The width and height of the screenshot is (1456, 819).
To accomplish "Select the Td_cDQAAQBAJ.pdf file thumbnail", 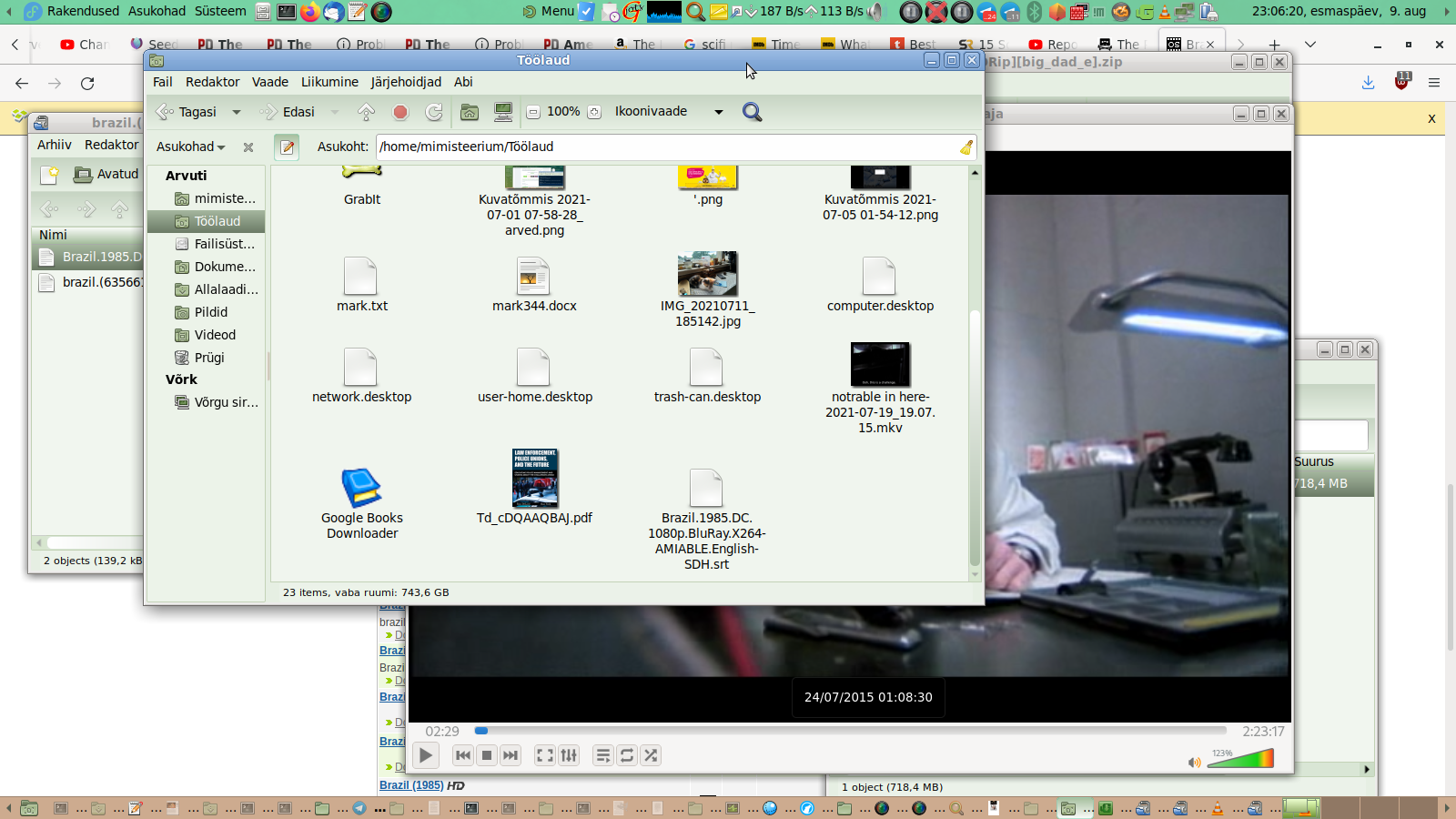I will click(x=534, y=479).
